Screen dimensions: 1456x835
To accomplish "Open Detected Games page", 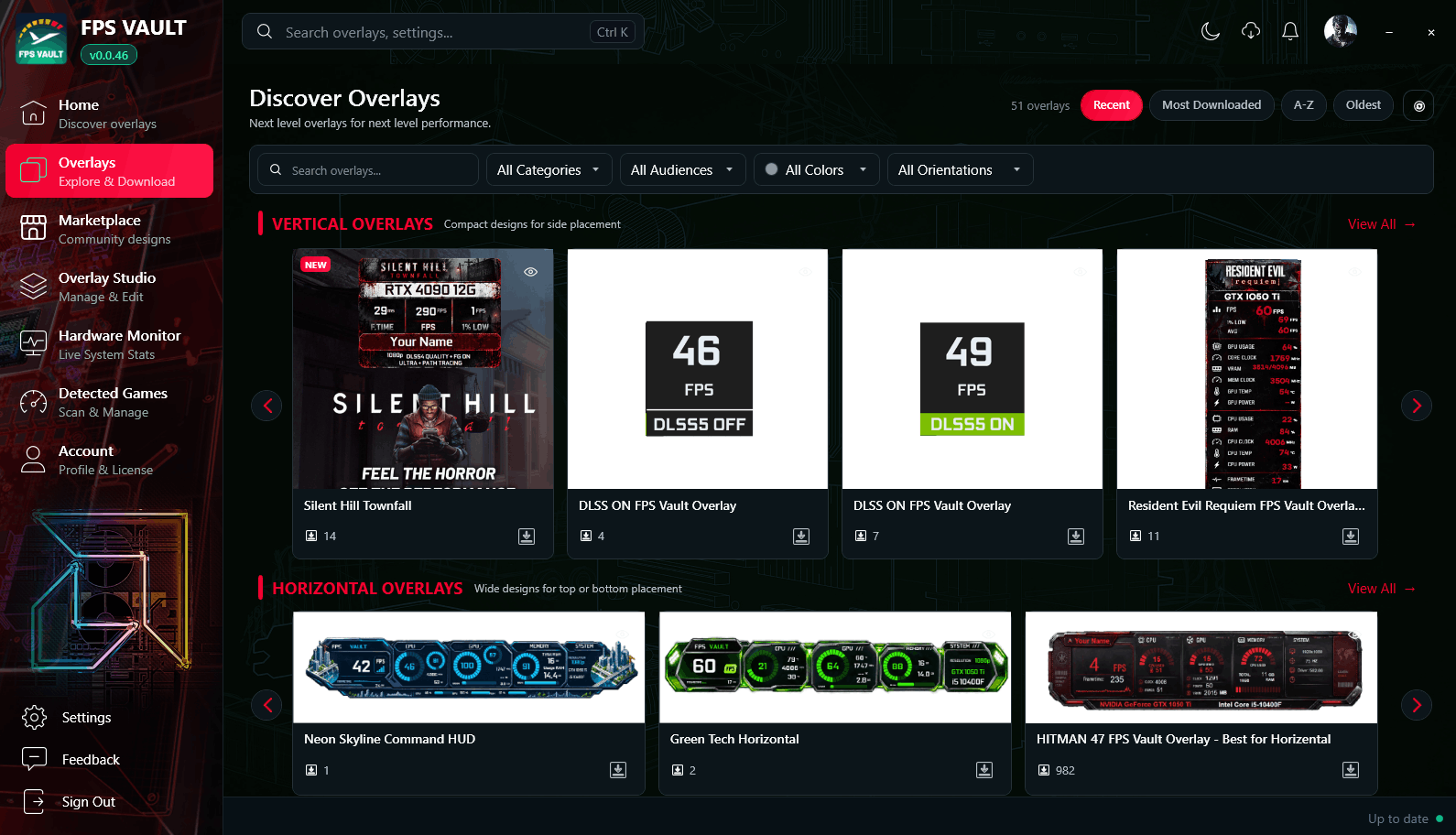I will pos(110,402).
